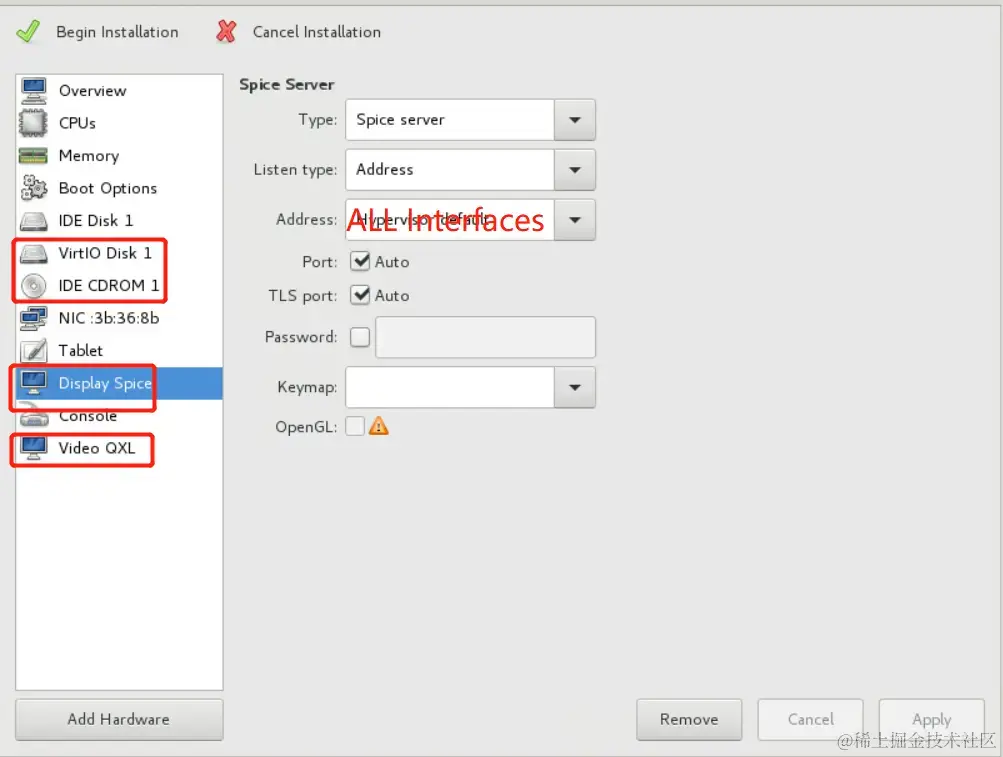Select the Memory RAM stick icon
The width and height of the screenshot is (1003, 757).
pos(33,155)
